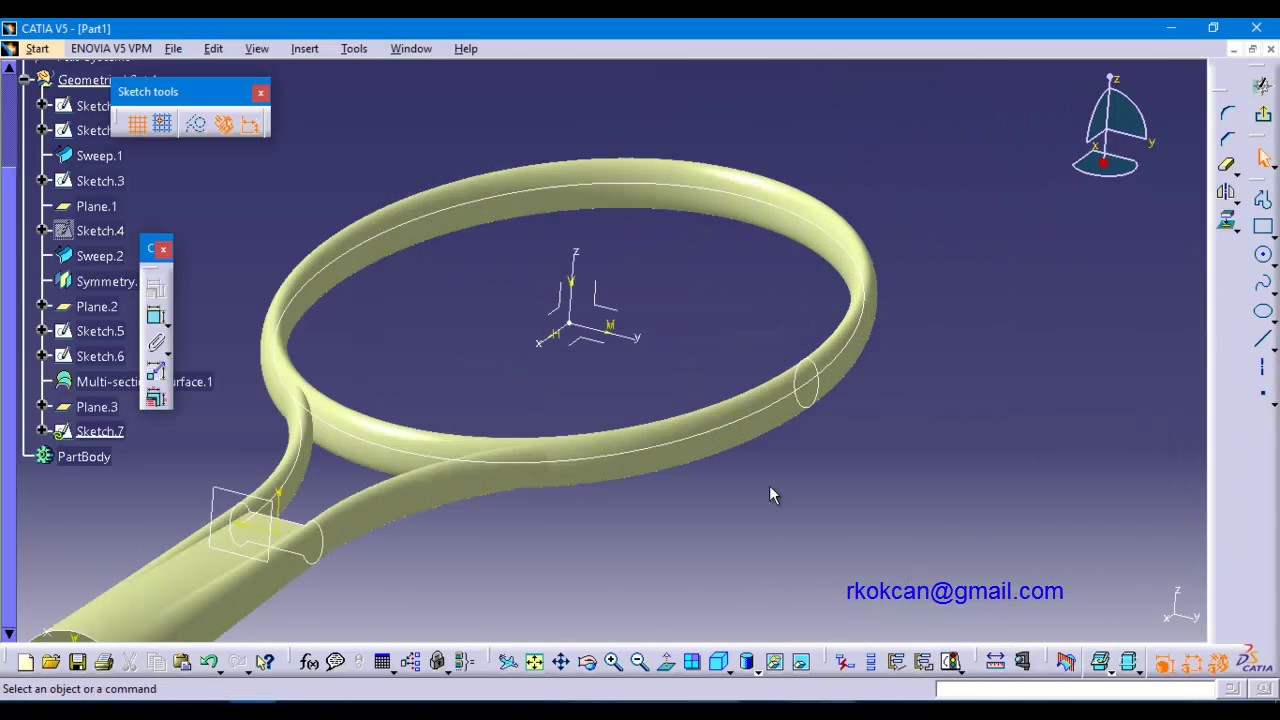Click the Zoom In magnifier icon

[x=613, y=662]
